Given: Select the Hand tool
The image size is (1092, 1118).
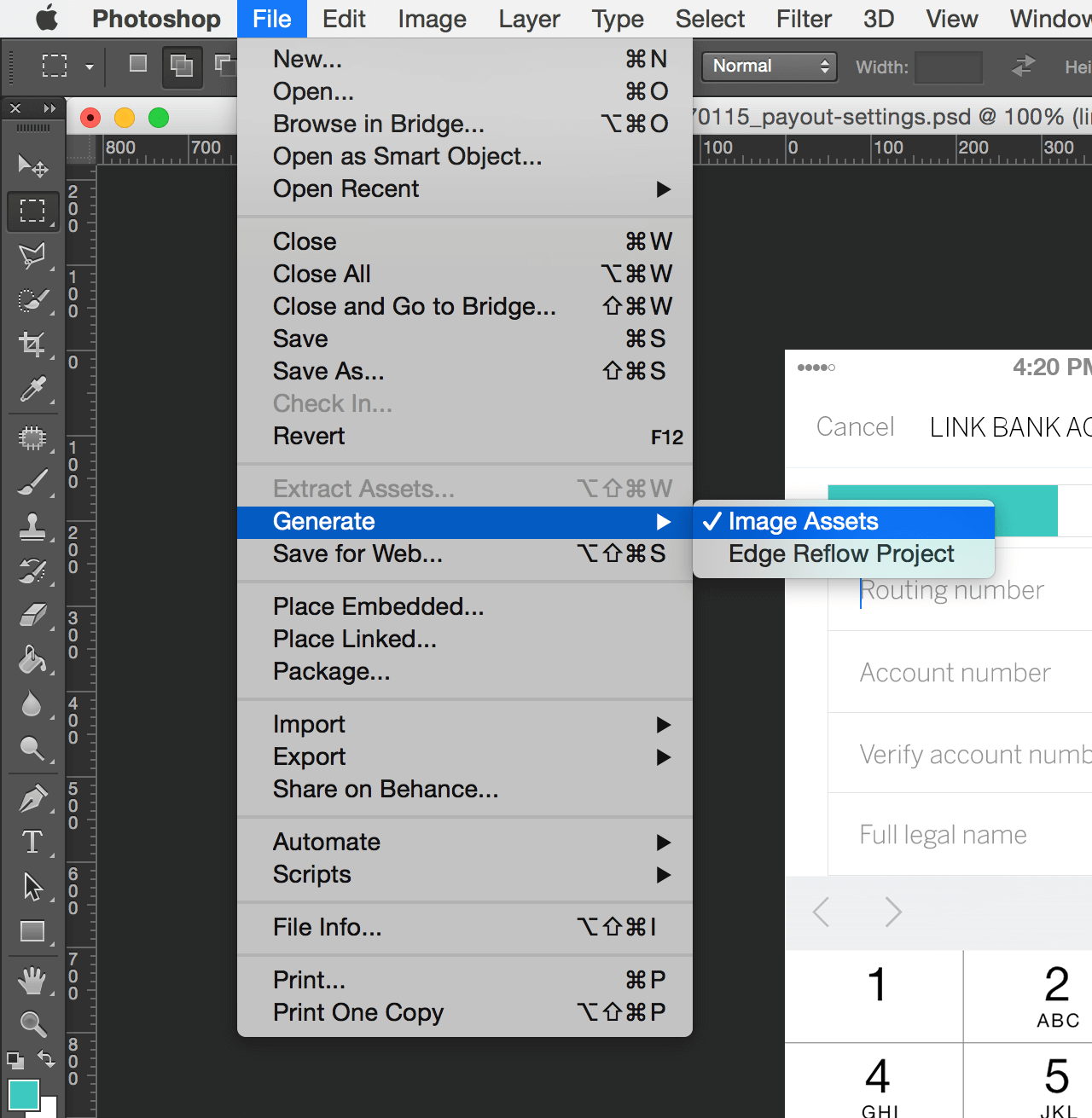Looking at the screenshot, I should coord(32,981).
